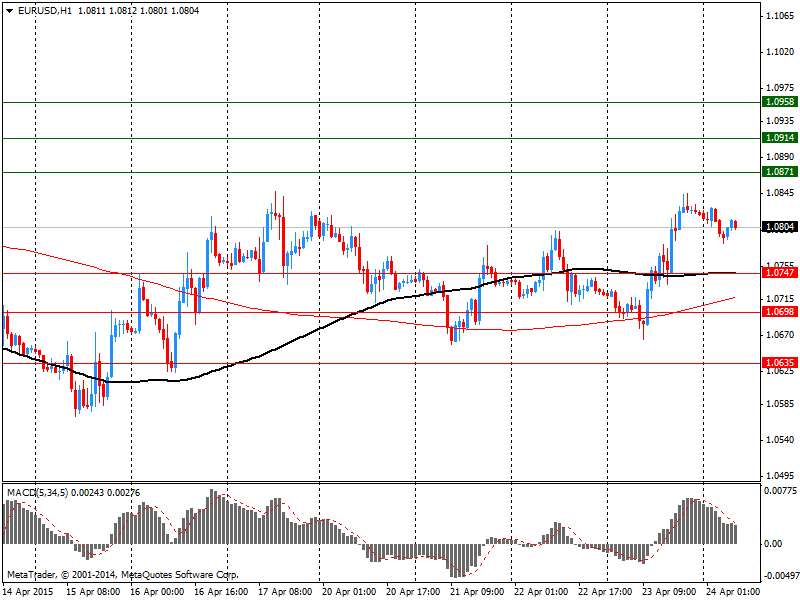Click the 14 Apr 2015 date label
The image size is (800, 600).
click(29, 592)
